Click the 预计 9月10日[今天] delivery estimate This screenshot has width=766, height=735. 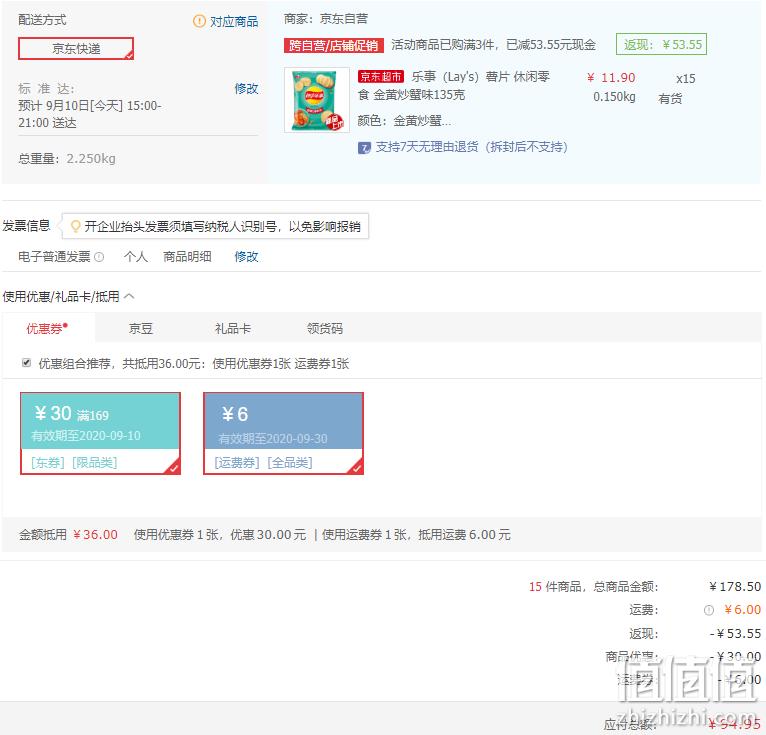[89, 114]
